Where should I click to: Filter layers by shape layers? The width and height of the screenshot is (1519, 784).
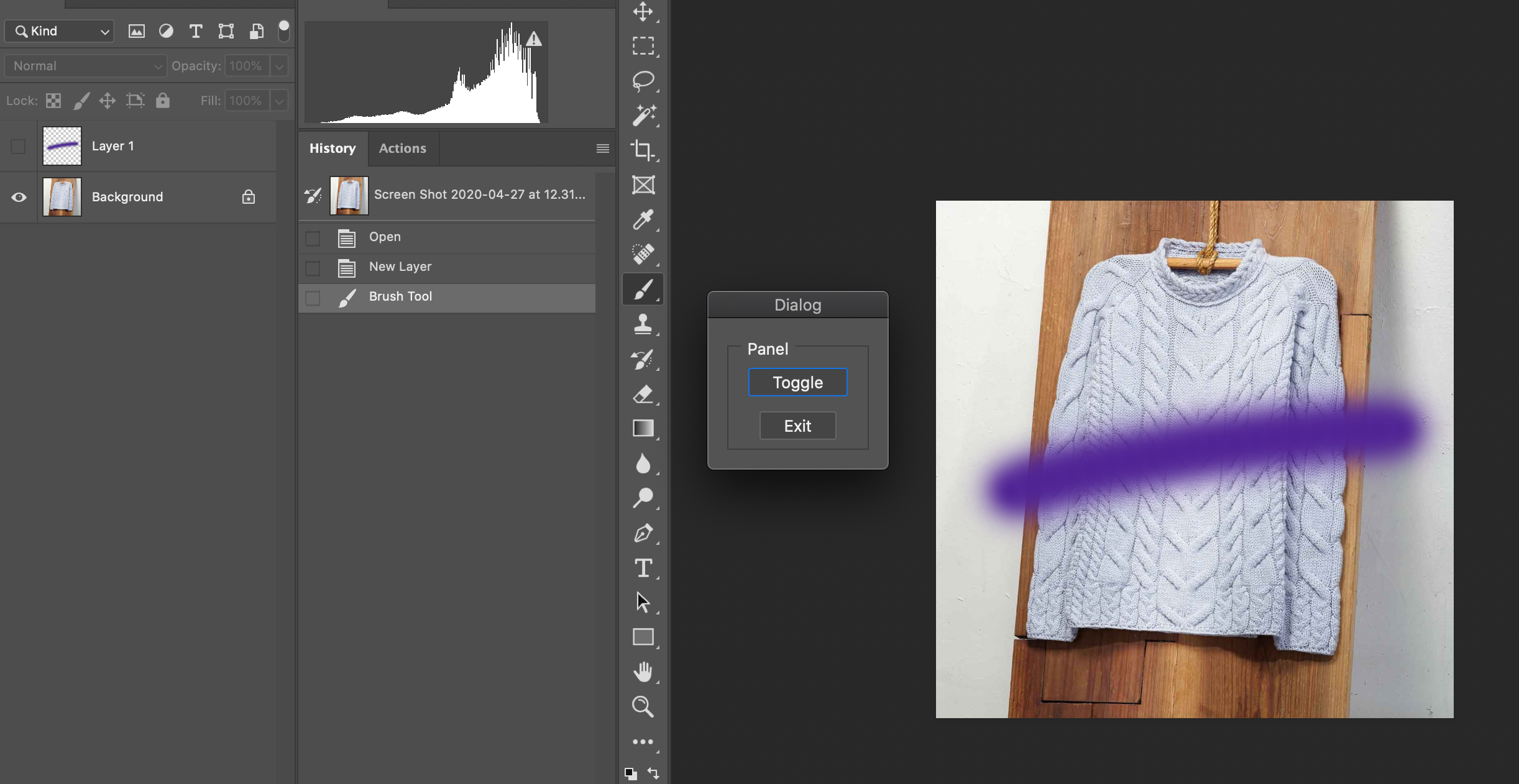(x=226, y=31)
